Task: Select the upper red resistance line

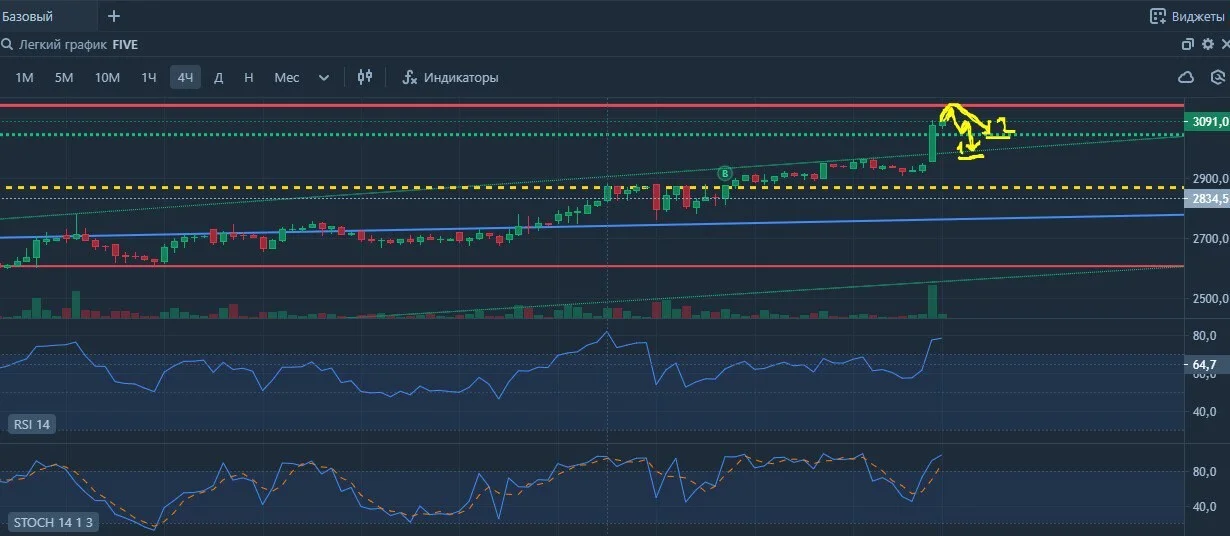Action: pos(590,105)
